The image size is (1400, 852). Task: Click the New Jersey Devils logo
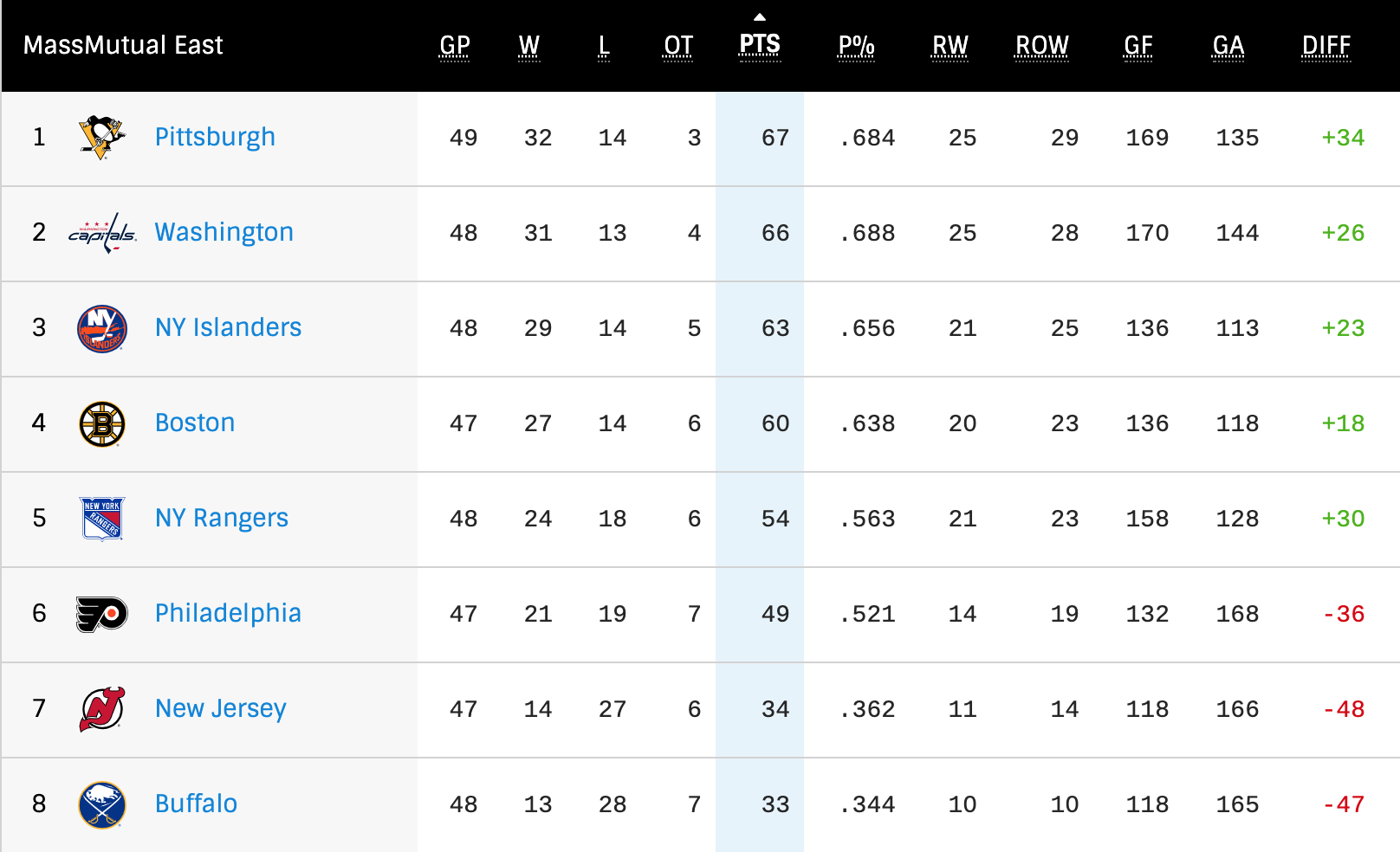(x=102, y=709)
